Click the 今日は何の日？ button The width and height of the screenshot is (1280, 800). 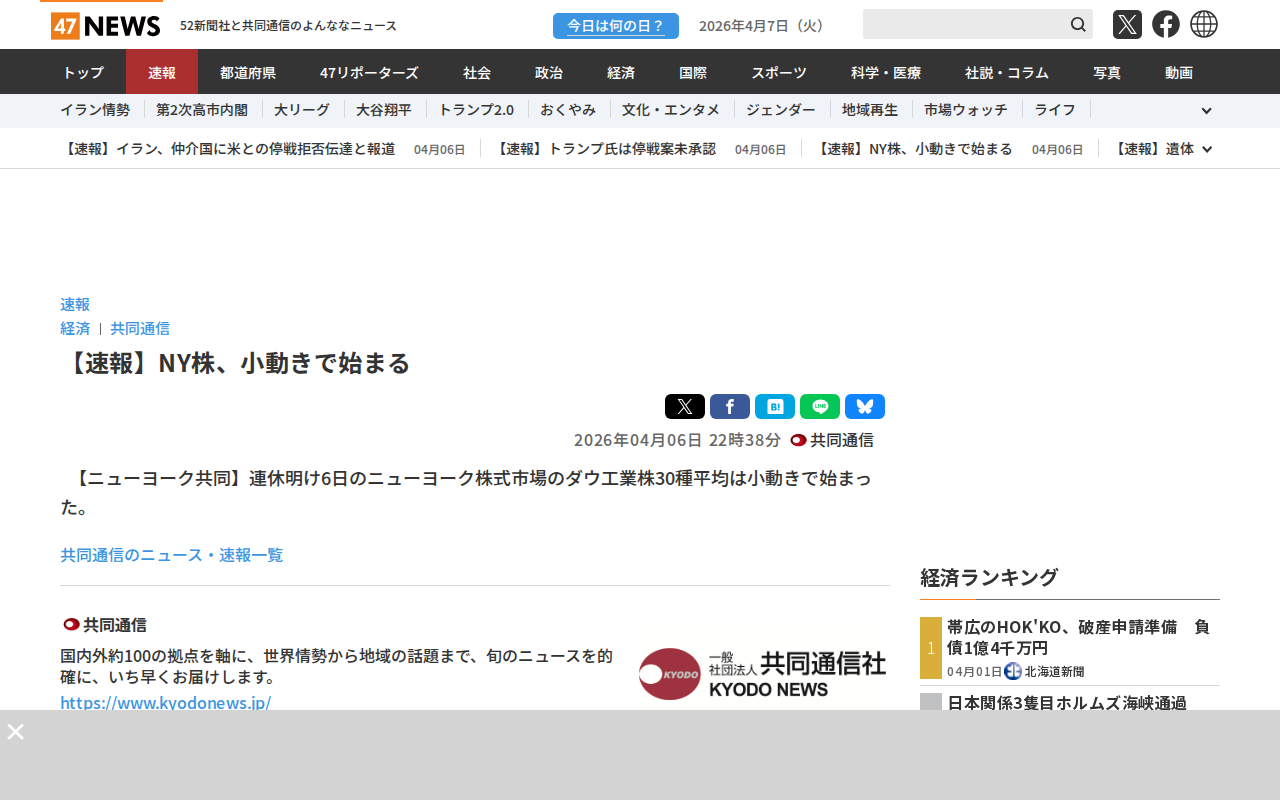tap(616, 26)
